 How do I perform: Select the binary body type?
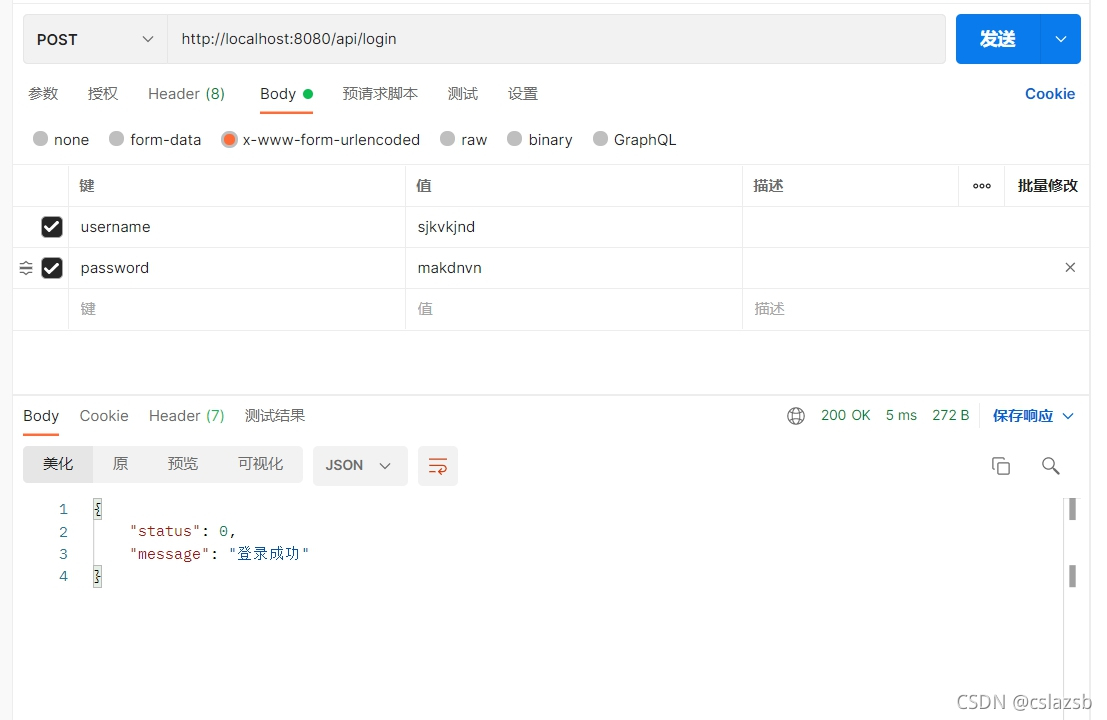pos(515,139)
